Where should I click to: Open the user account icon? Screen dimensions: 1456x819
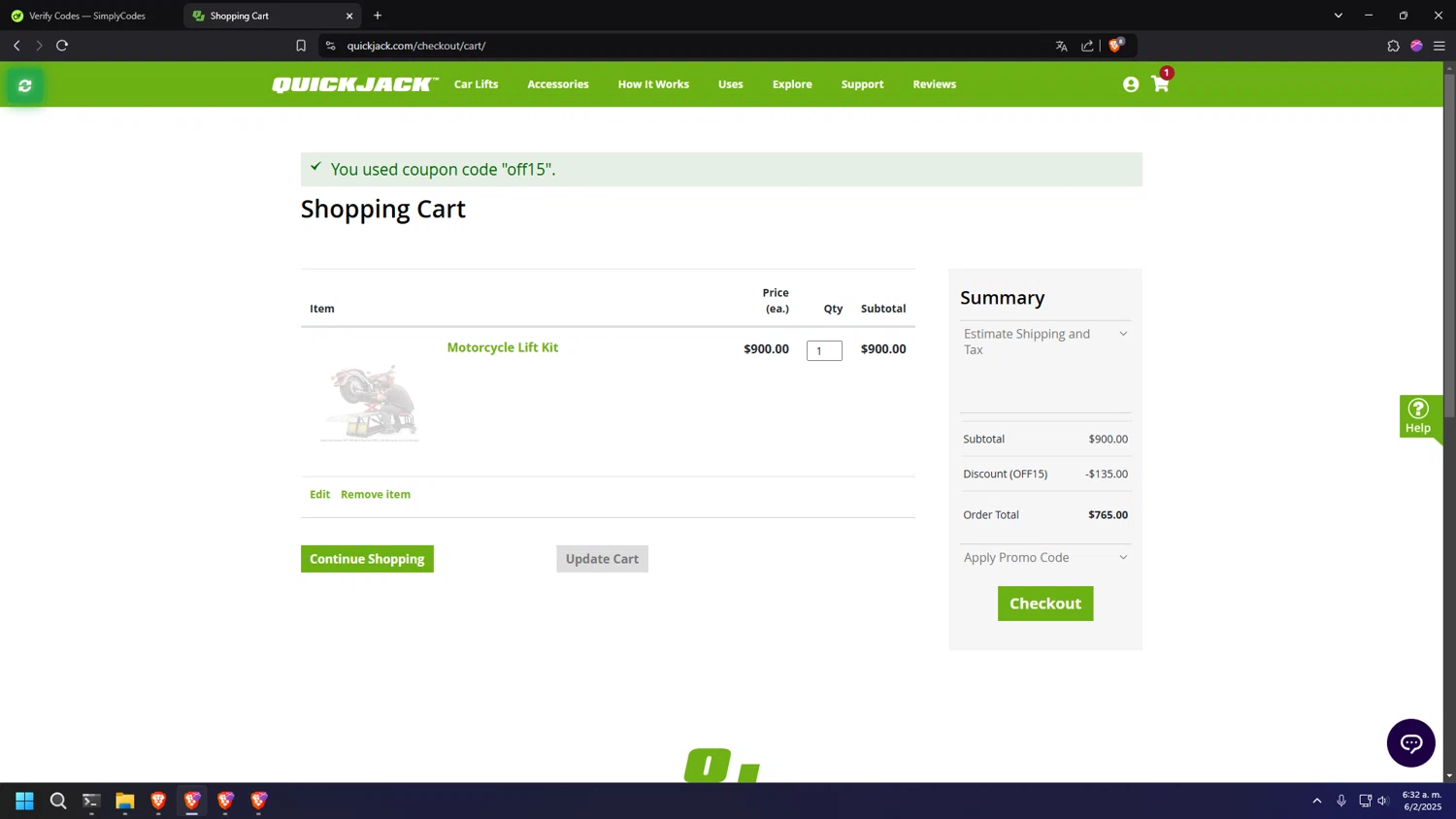coord(1131,84)
